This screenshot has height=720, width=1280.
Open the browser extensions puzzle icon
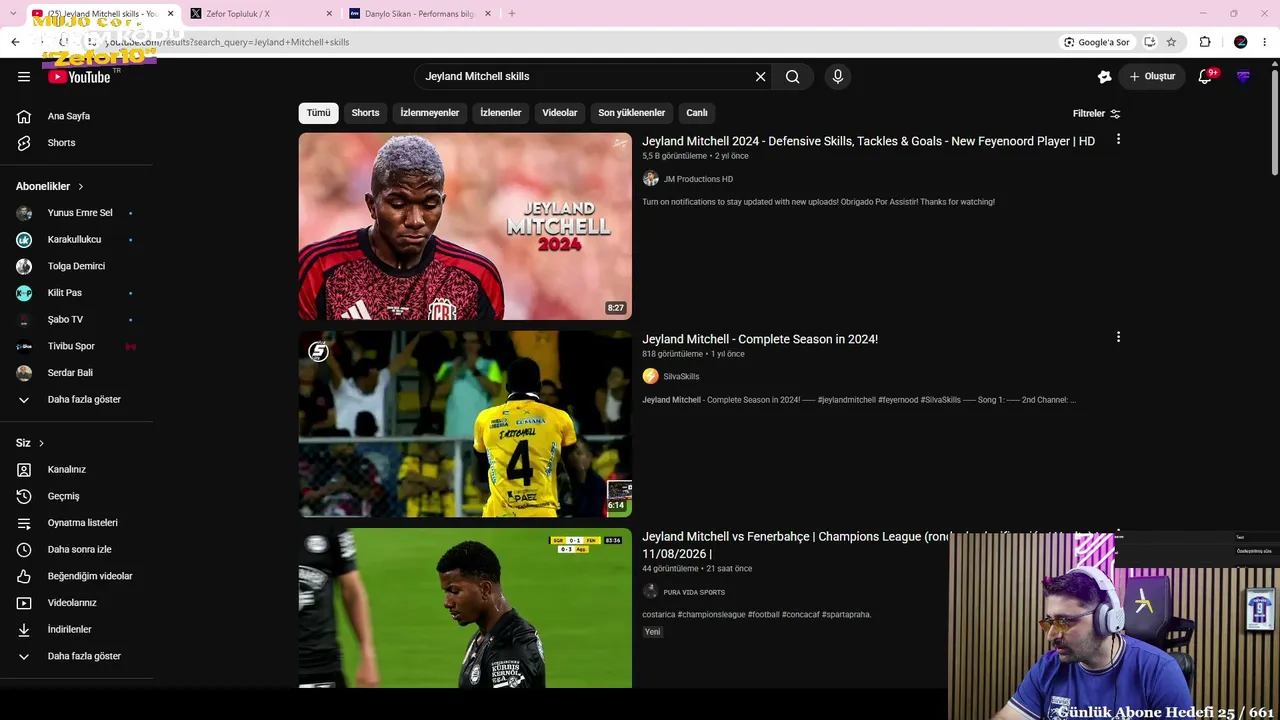pos(1205,42)
